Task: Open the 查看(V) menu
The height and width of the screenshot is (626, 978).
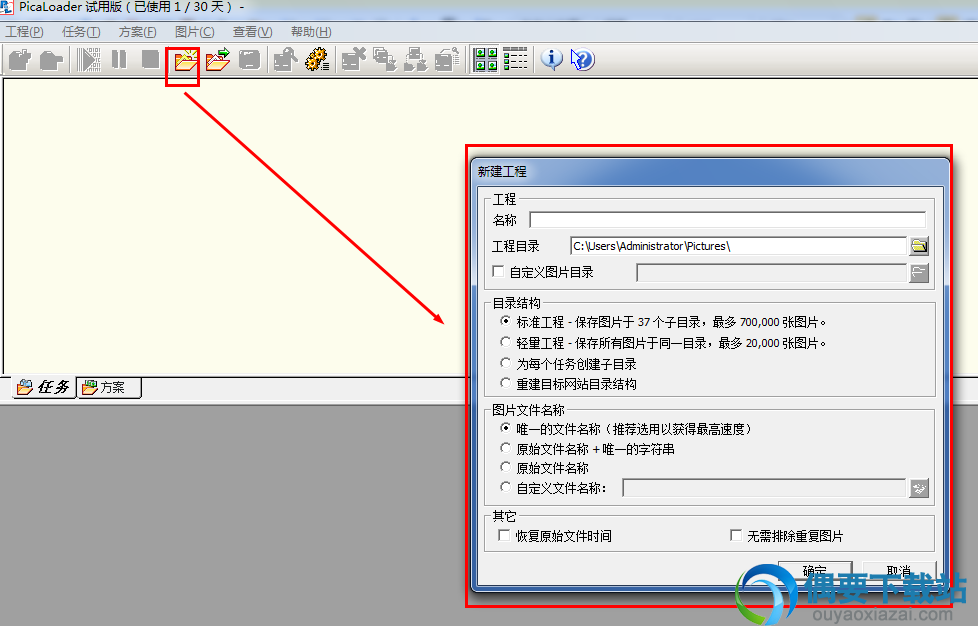Action: click(x=253, y=32)
